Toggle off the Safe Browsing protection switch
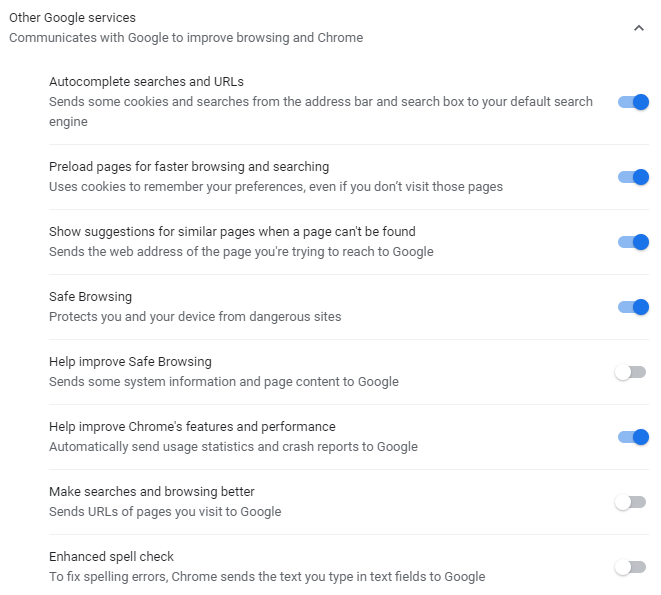The width and height of the screenshot is (661, 595). (633, 307)
